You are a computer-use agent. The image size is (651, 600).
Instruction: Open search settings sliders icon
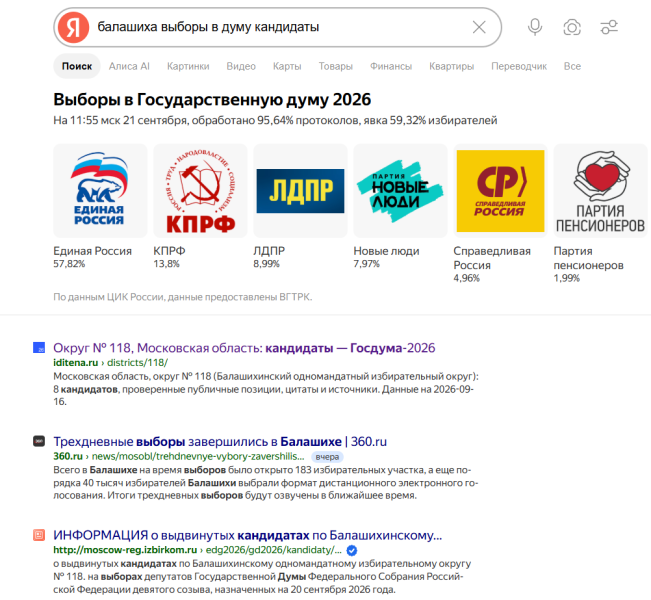[609, 27]
